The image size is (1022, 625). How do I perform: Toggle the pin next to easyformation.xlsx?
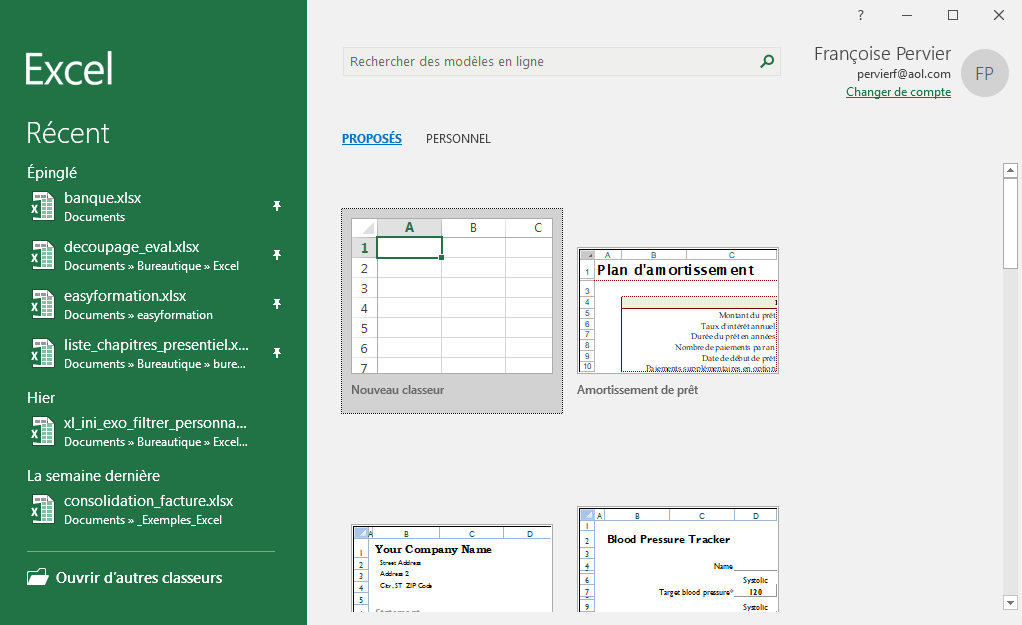point(277,304)
